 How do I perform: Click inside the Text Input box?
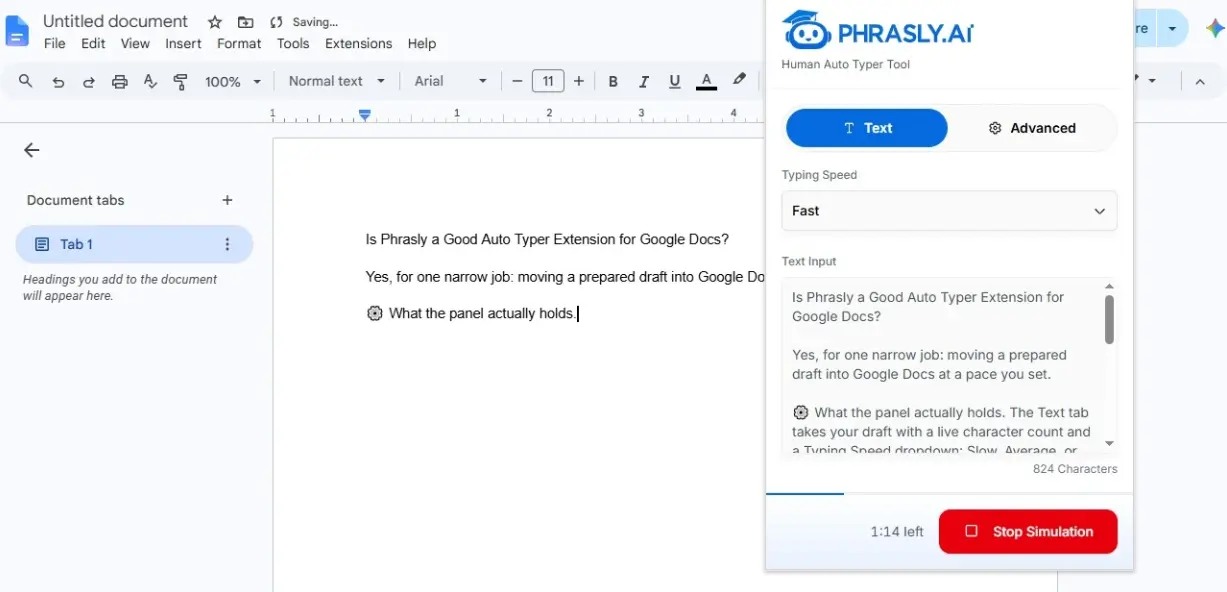tap(943, 365)
